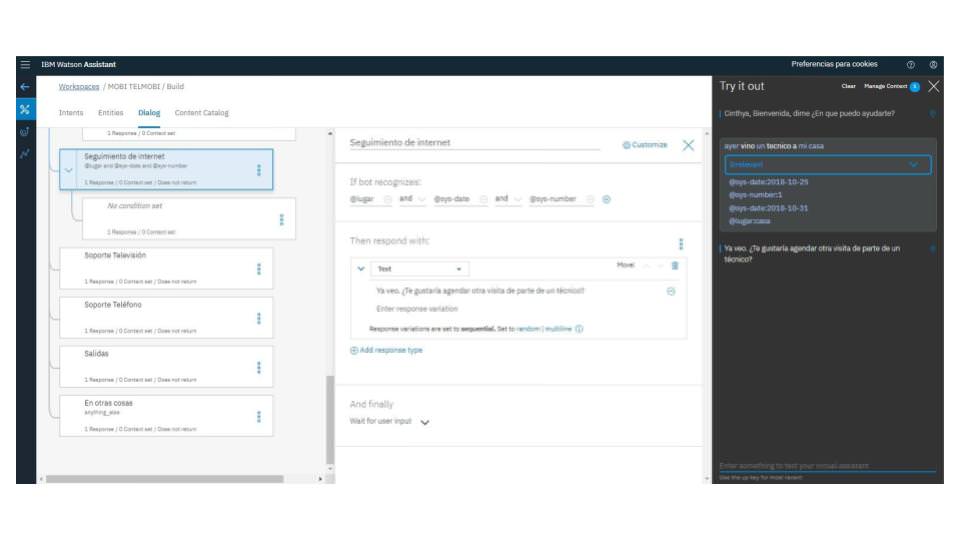
Task: Open options menu for Soporte Teléfono node
Action: 259,318
